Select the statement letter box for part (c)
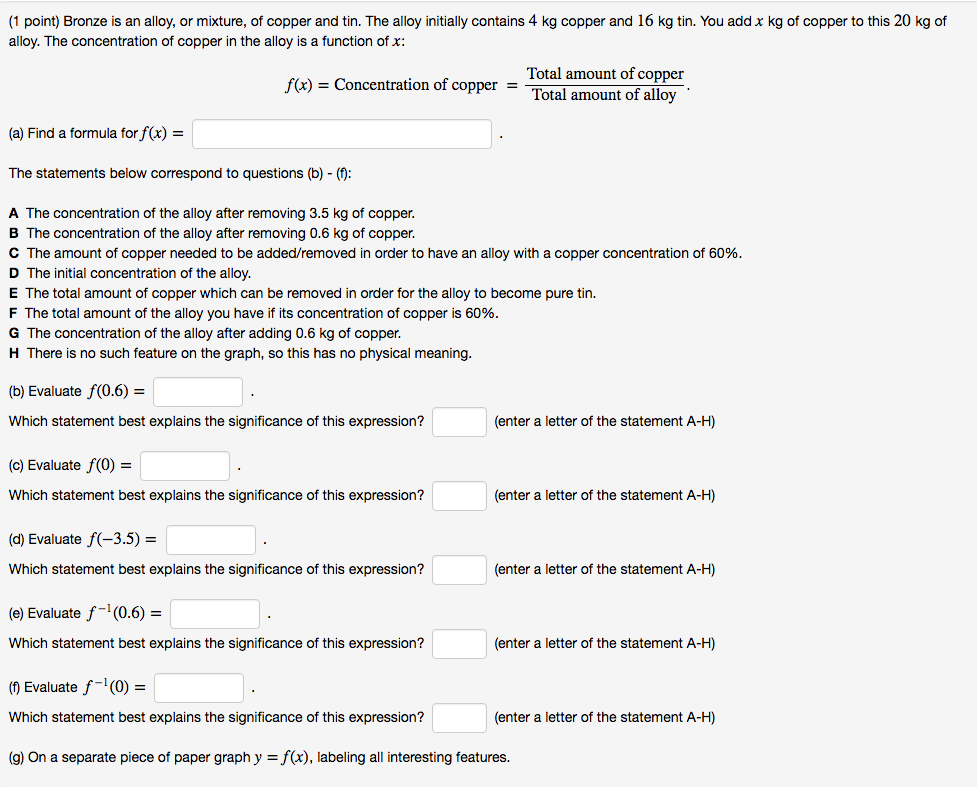The width and height of the screenshot is (977, 787). click(460, 496)
